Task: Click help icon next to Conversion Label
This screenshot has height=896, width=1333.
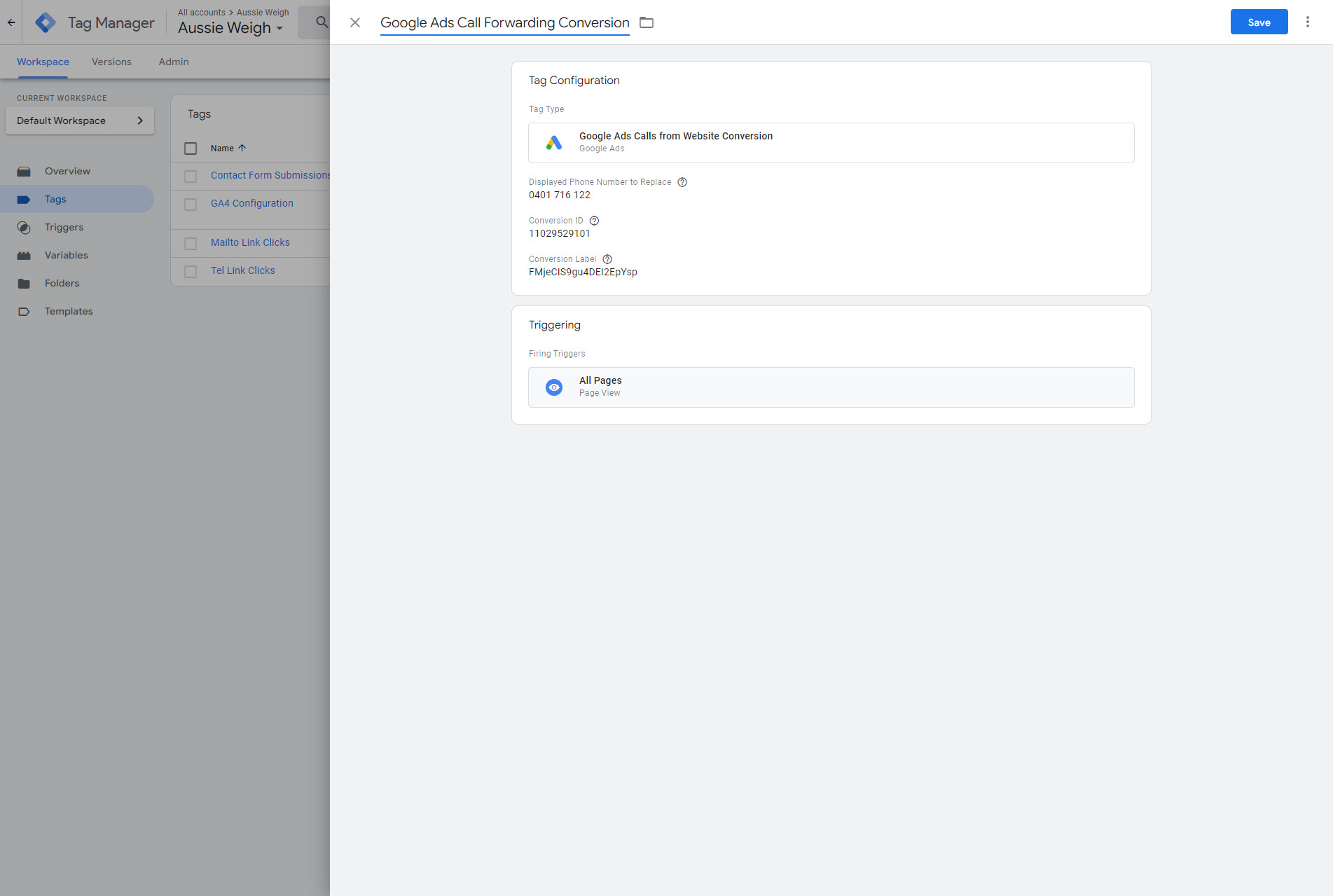Action: pyautogui.click(x=607, y=259)
